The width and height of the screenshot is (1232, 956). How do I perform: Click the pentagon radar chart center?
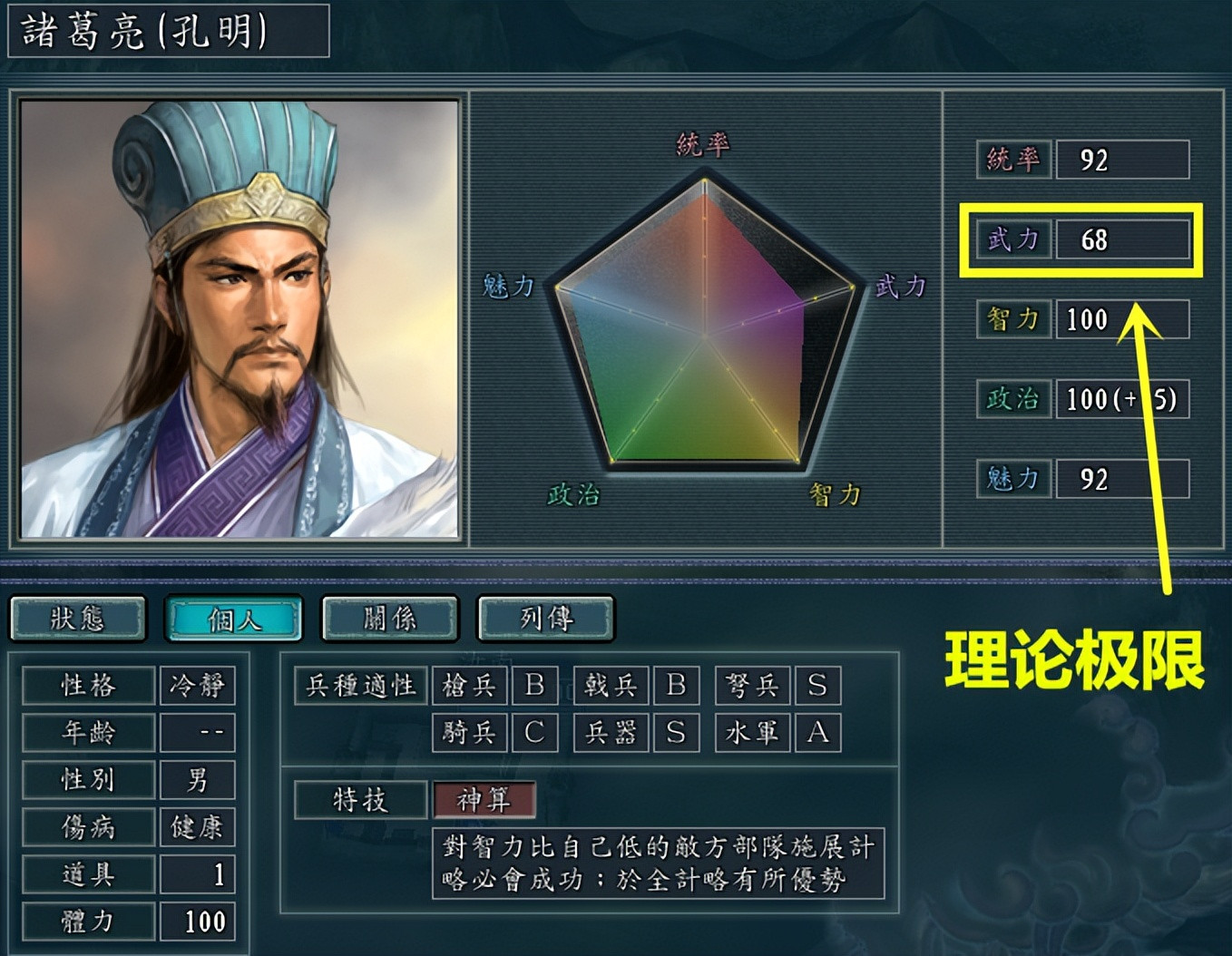click(705, 337)
